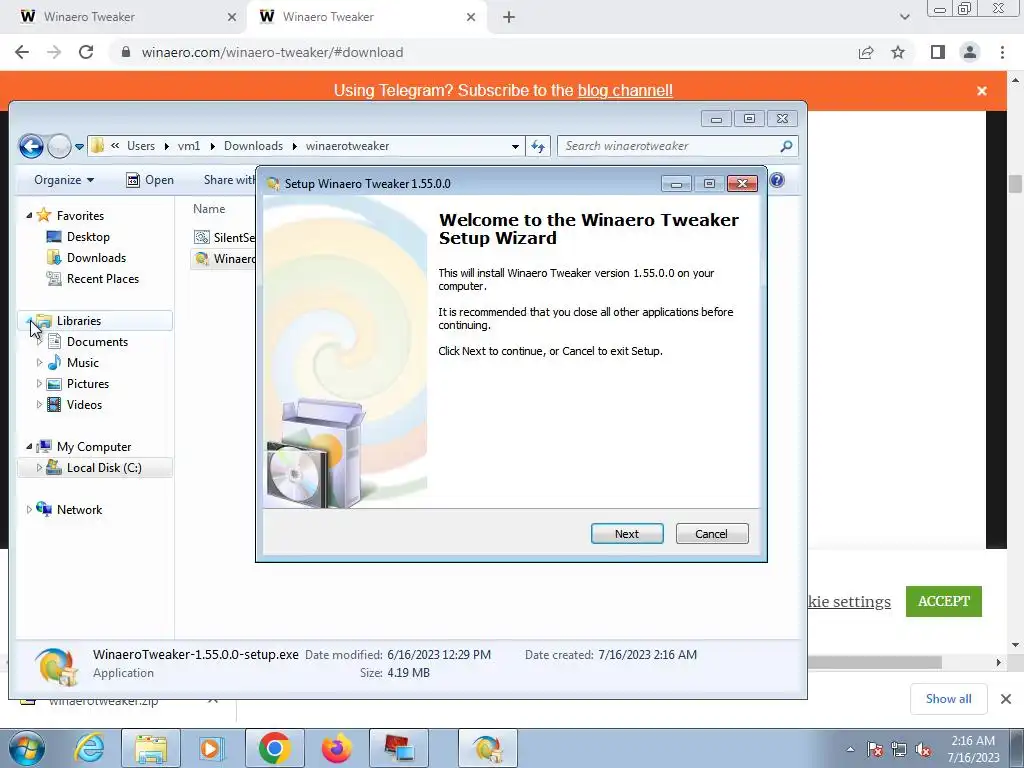This screenshot has height=768, width=1024.
Task: Click the Explorer refresh address button
Action: coord(538,146)
